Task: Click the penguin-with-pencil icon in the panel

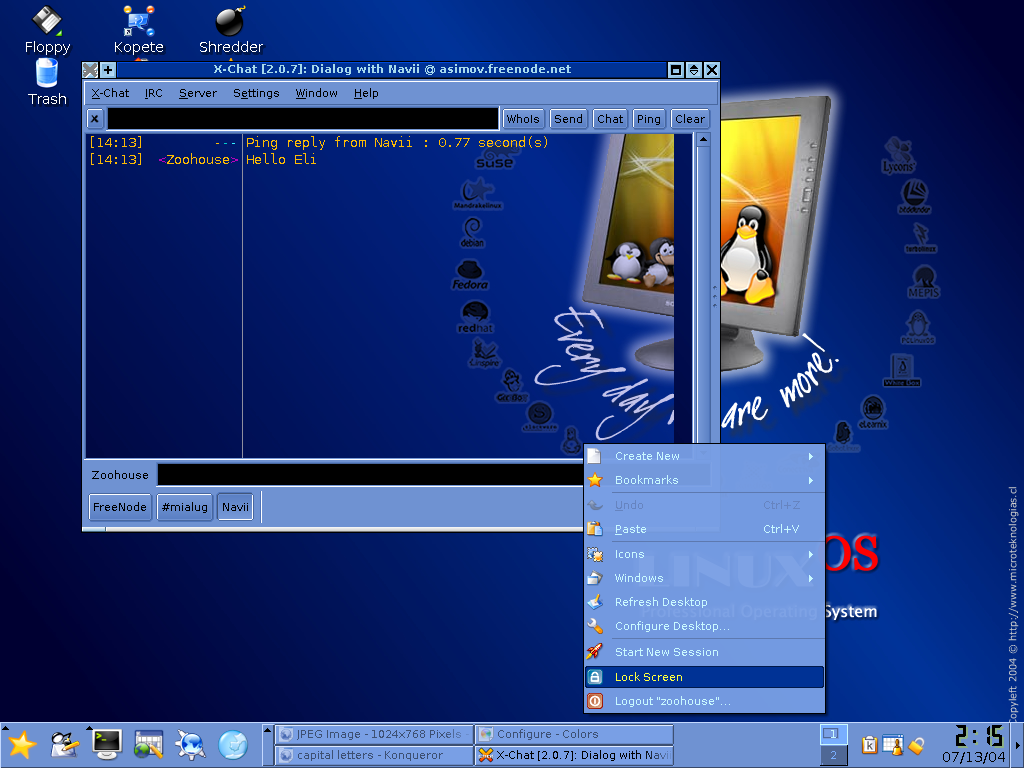Action: point(64,744)
